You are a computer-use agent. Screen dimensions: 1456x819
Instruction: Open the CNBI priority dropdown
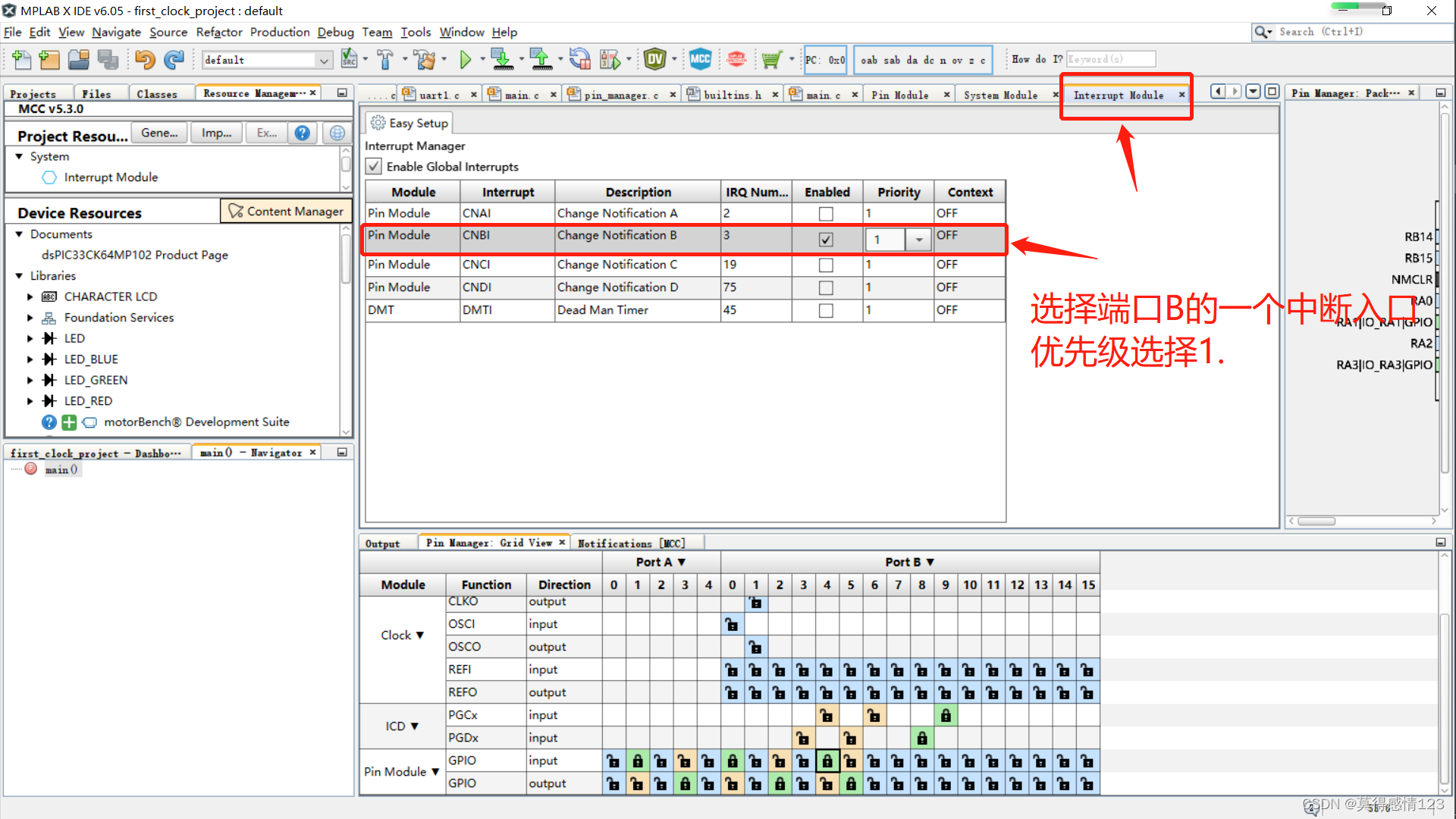[918, 240]
